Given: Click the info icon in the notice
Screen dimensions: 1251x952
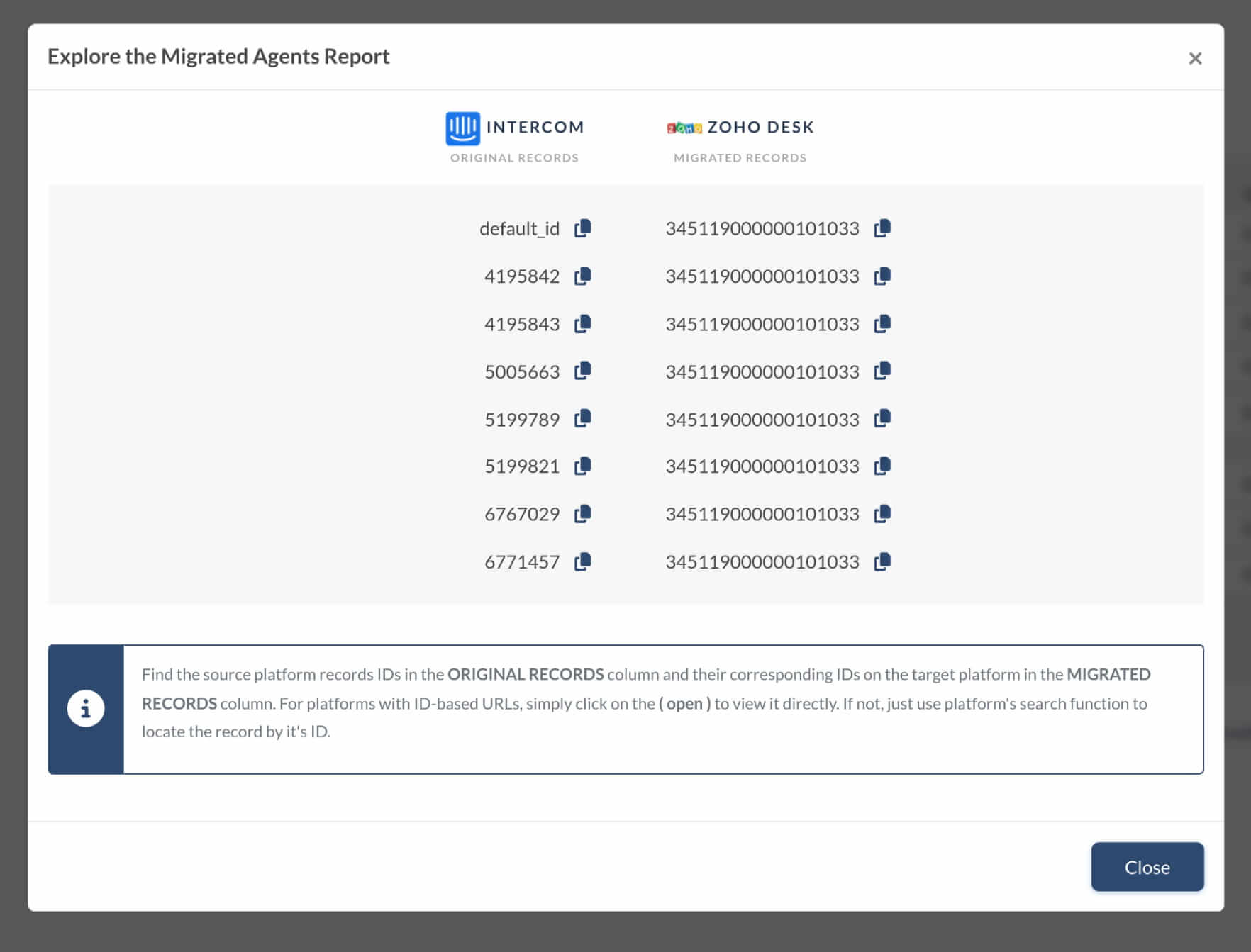Looking at the screenshot, I should coord(86,708).
